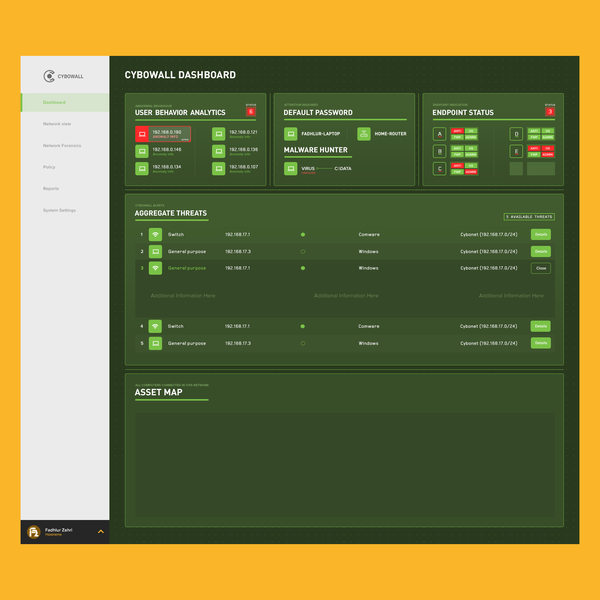
Task: Click the 5 Available Threats badge
Action: pos(529,217)
